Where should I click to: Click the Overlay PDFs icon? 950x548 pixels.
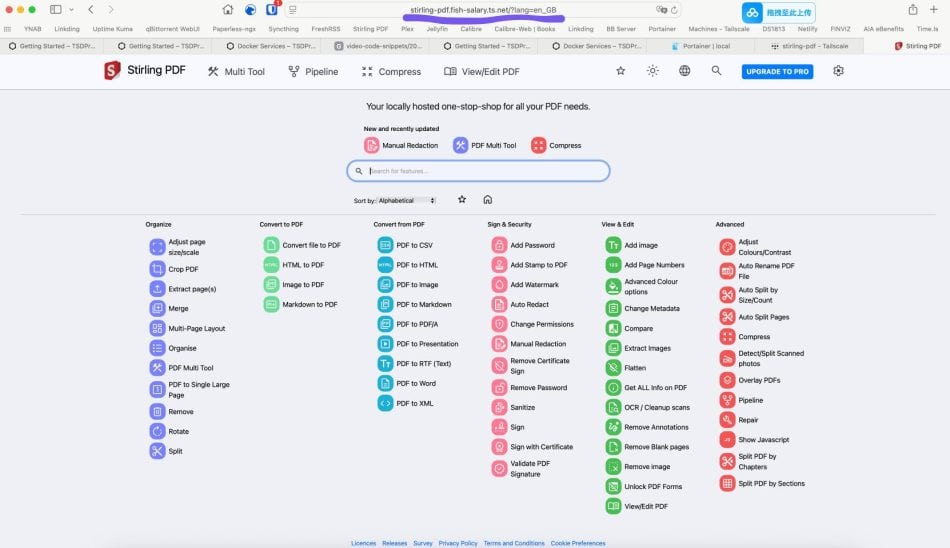pyautogui.click(x=727, y=380)
